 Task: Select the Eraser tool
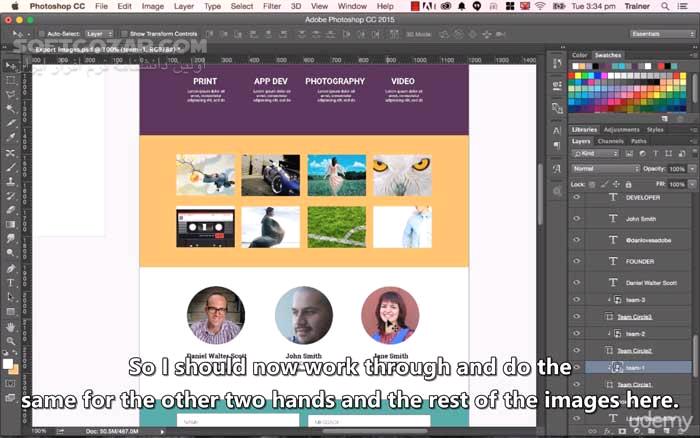pos(11,210)
